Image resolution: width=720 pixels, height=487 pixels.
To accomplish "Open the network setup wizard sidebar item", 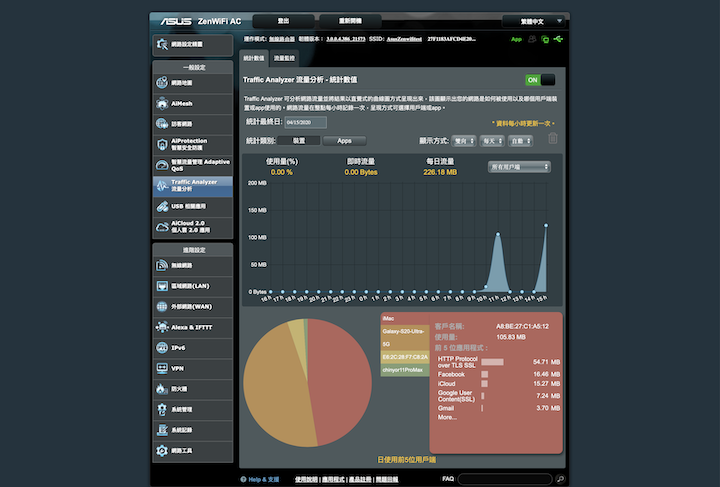I will click(192, 45).
